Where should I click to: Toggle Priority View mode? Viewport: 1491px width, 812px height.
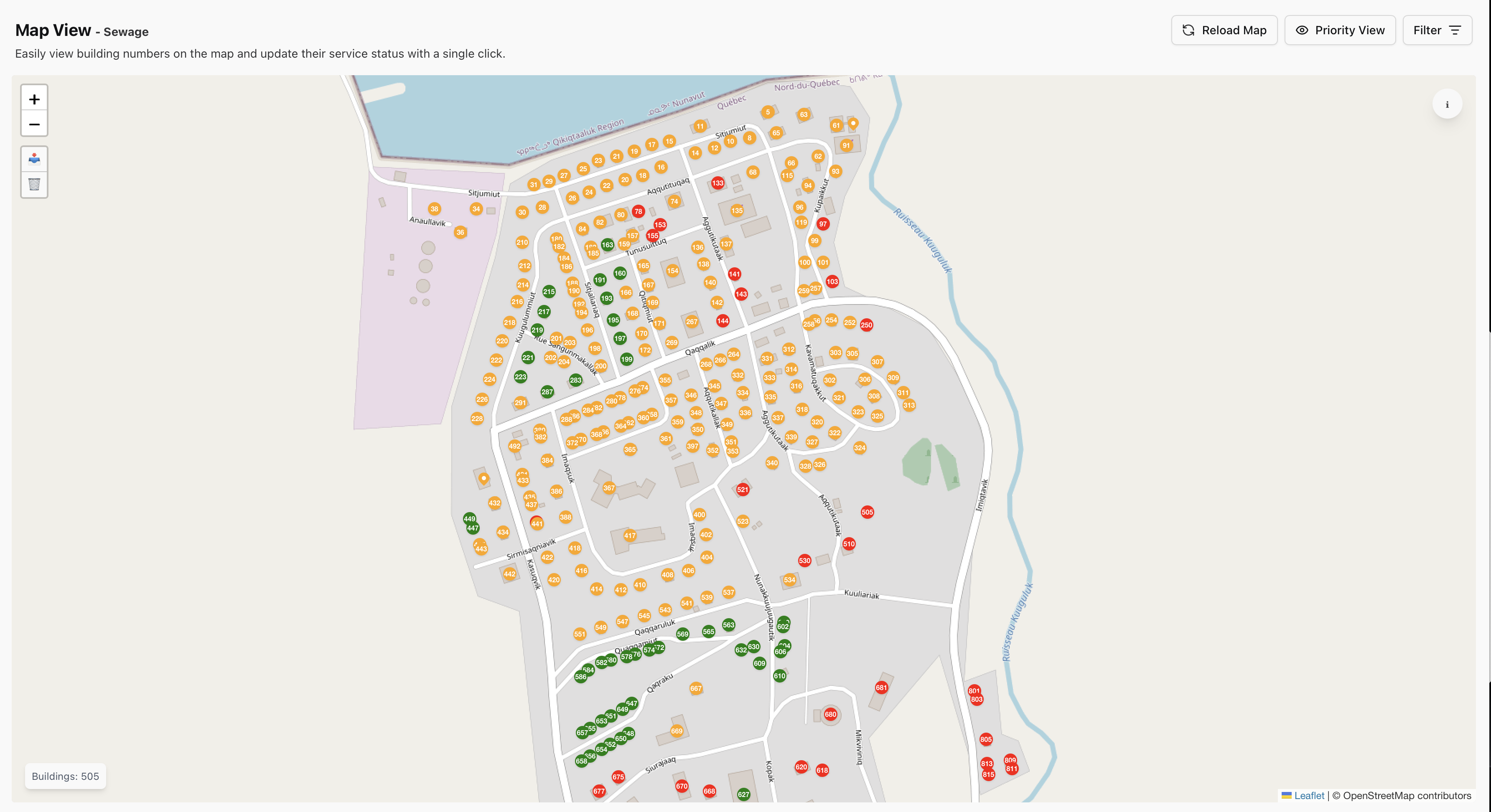[1340, 30]
